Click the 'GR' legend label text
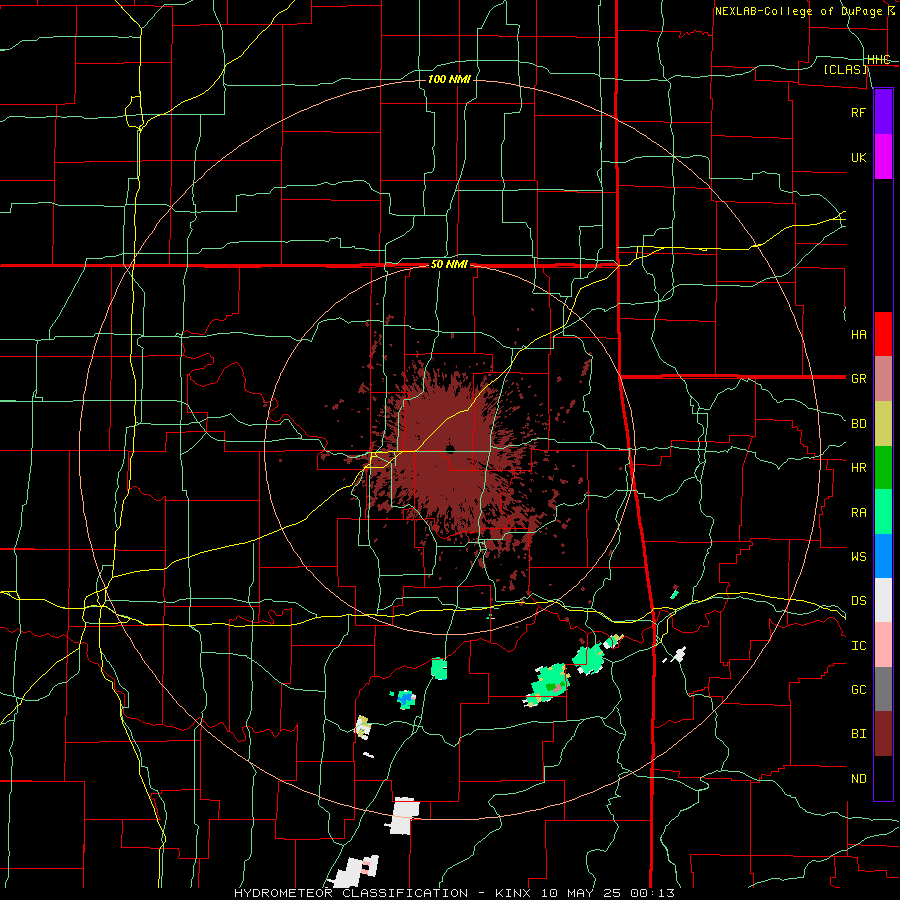Image resolution: width=900 pixels, height=900 pixels. [858, 379]
